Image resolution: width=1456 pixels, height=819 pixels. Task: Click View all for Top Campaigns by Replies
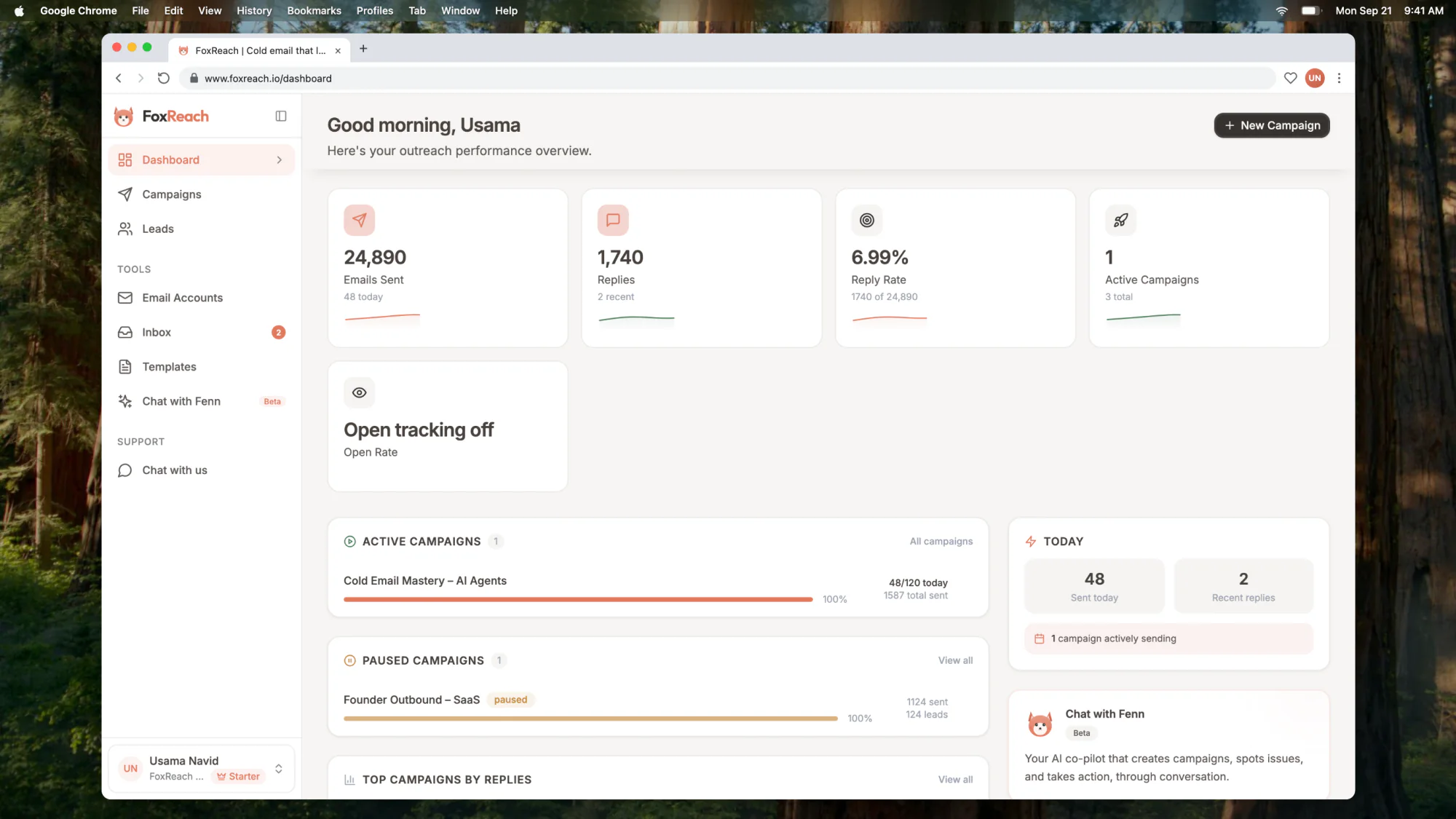click(955, 780)
